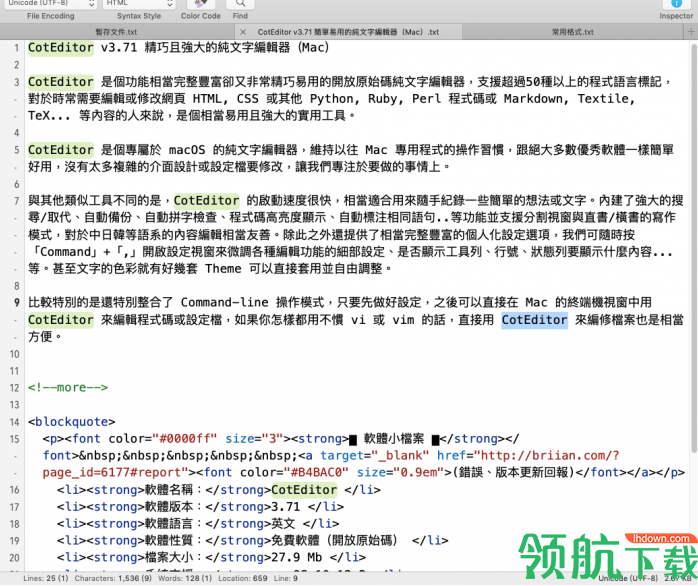The image size is (698, 586).
Task: Close the CotEditor v3.71 tab
Action: [243, 32]
